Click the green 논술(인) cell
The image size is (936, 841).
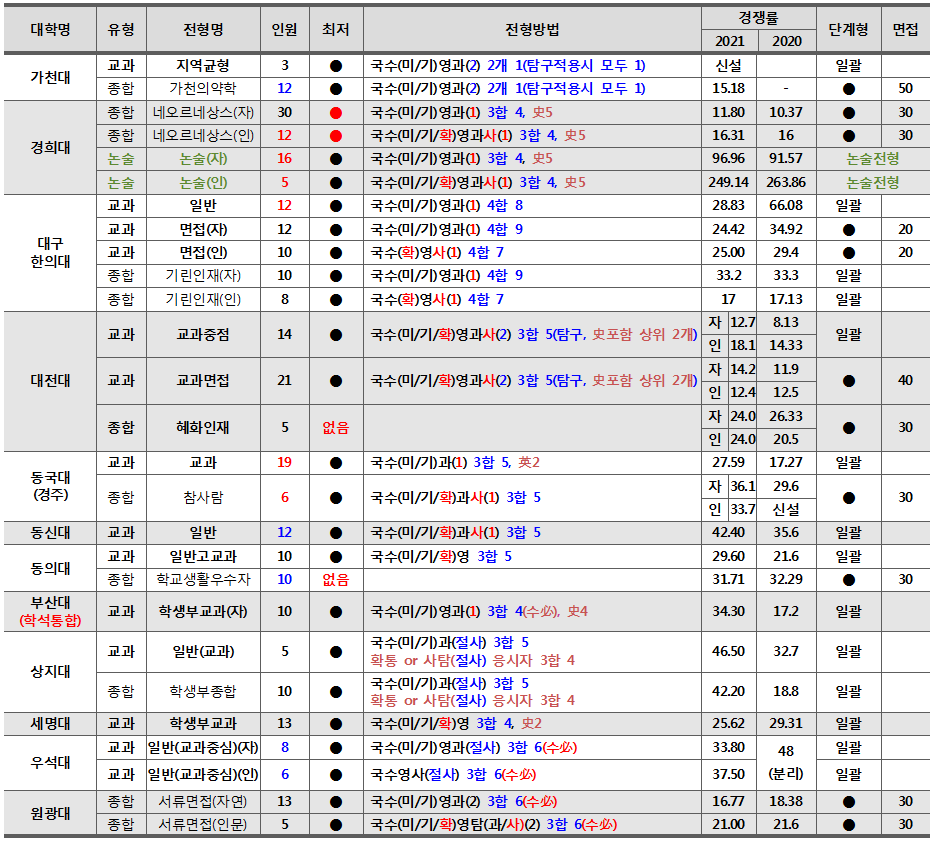[x=203, y=183]
